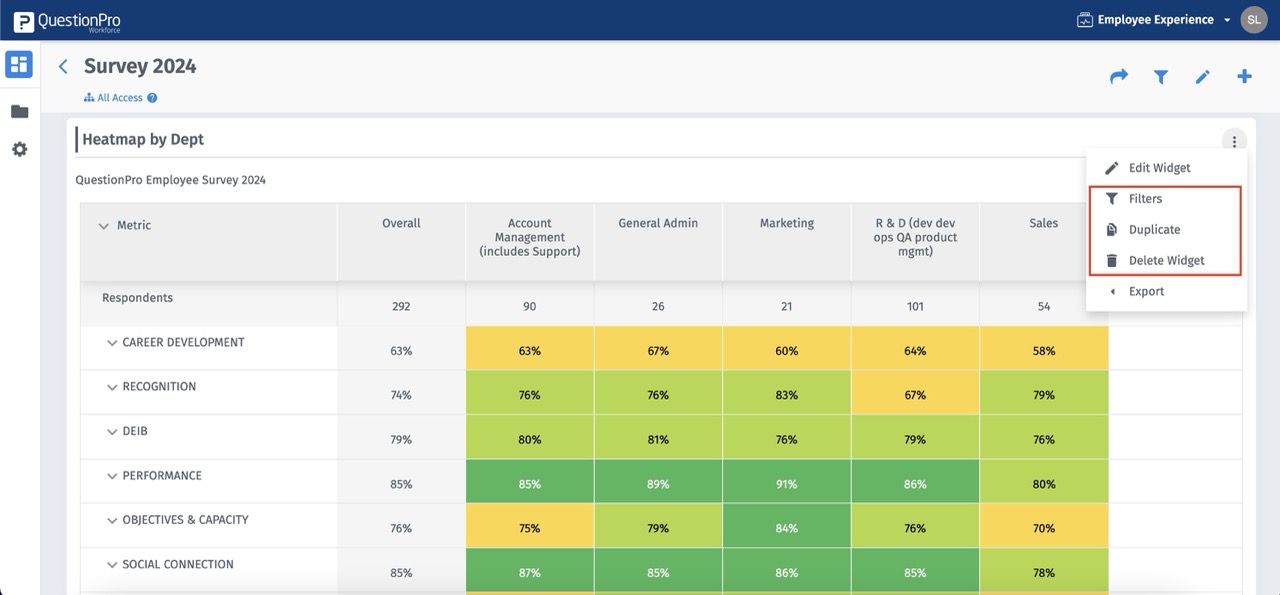Viewport: 1280px width, 595px height.
Task: Open the settings gear in the sidebar
Action: (x=19, y=148)
